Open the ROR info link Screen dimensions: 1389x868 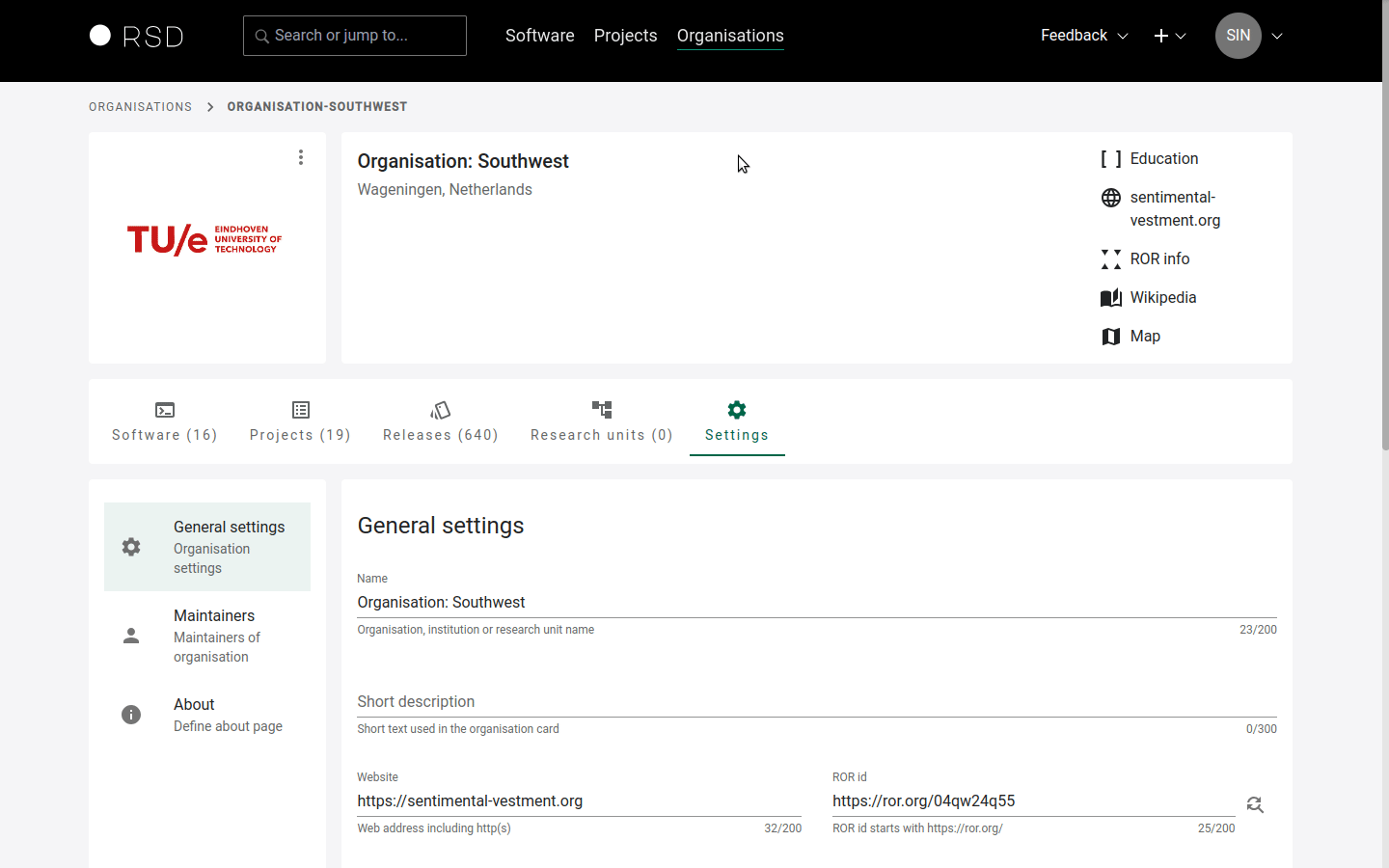click(1159, 258)
